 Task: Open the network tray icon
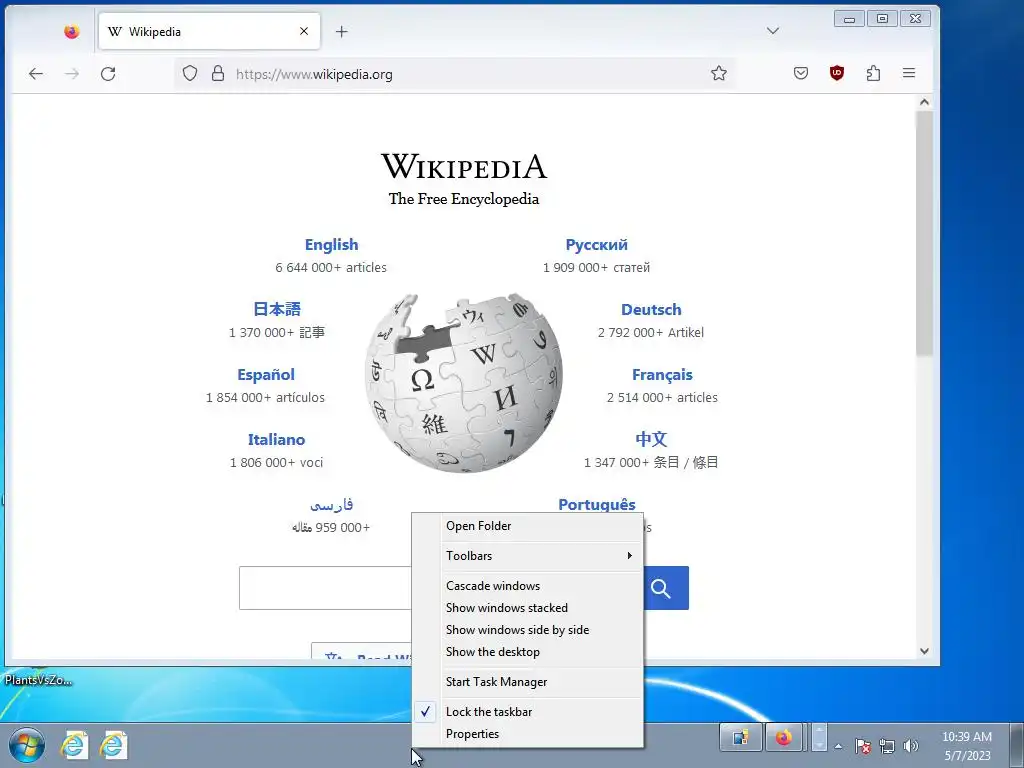(886, 746)
